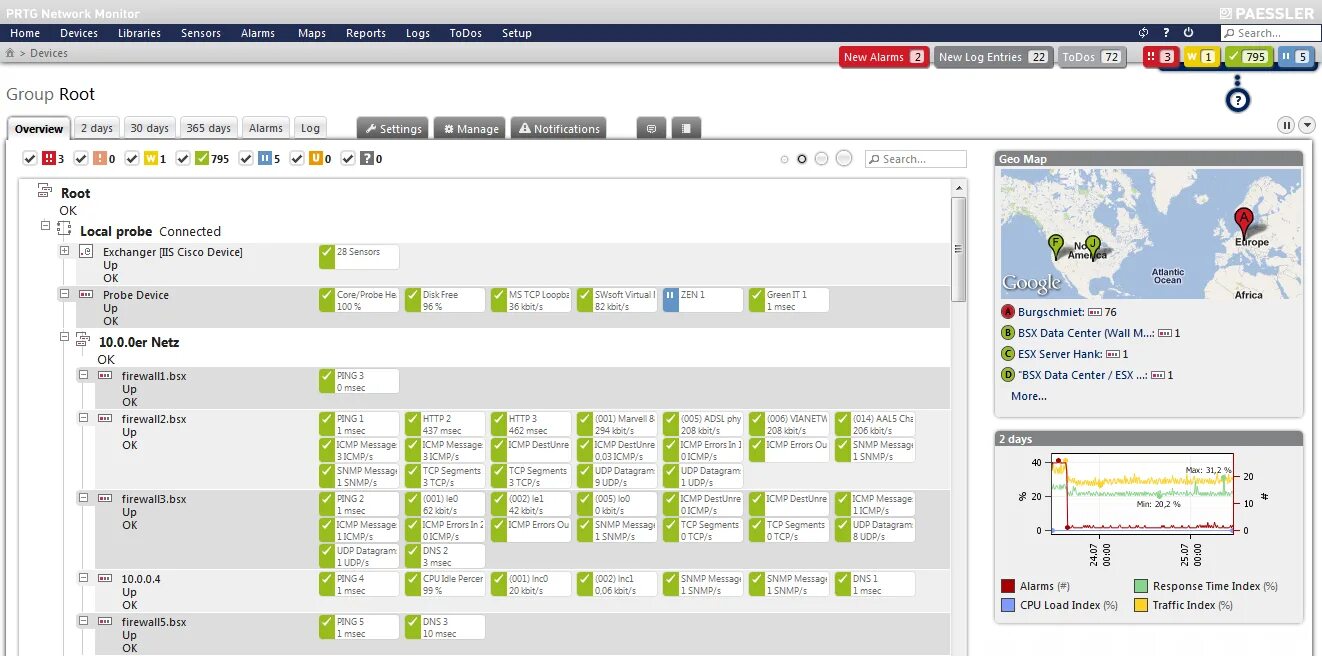
Task: Click the round pause button beside the tab row
Action: point(1286,125)
